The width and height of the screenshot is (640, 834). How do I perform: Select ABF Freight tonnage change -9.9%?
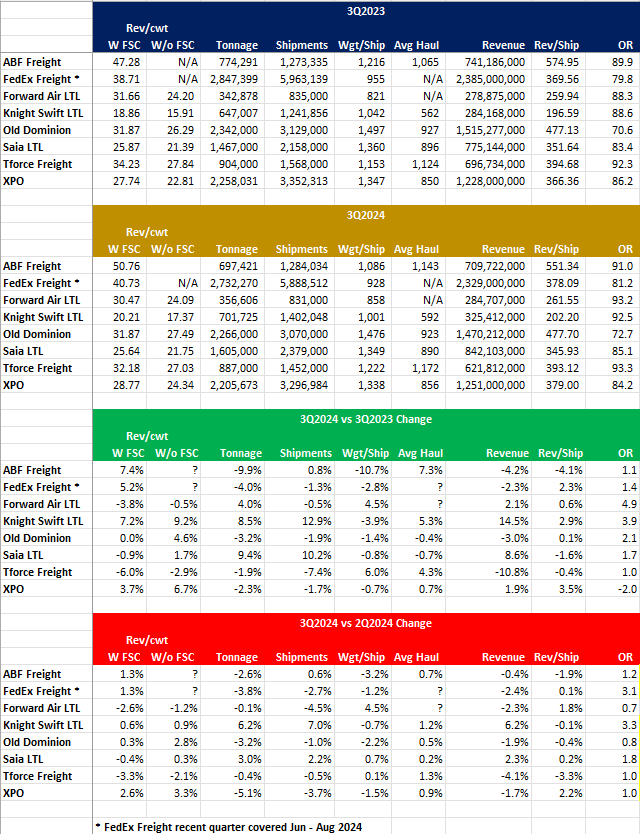(248, 470)
